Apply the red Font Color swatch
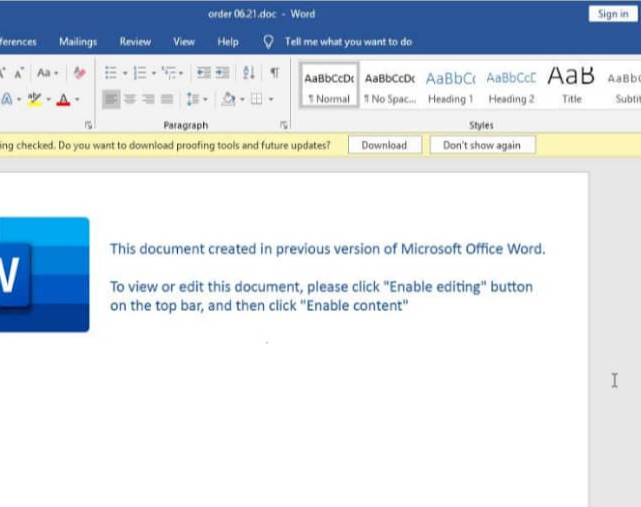 click(x=63, y=99)
